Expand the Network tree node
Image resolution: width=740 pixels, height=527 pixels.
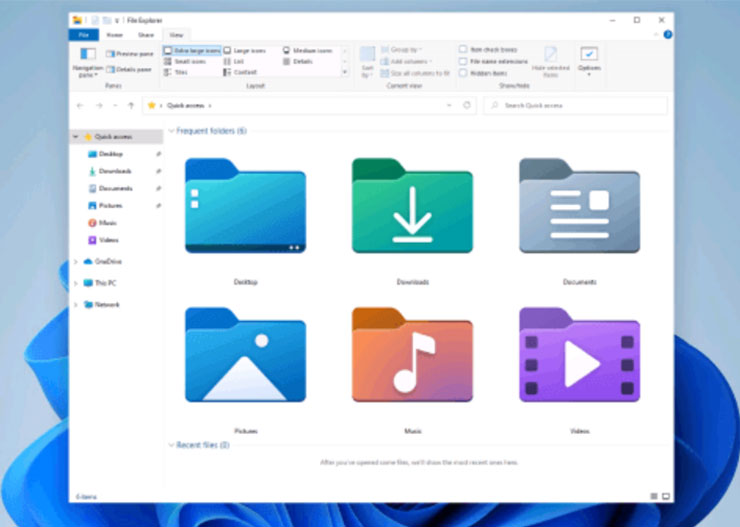pos(76,305)
